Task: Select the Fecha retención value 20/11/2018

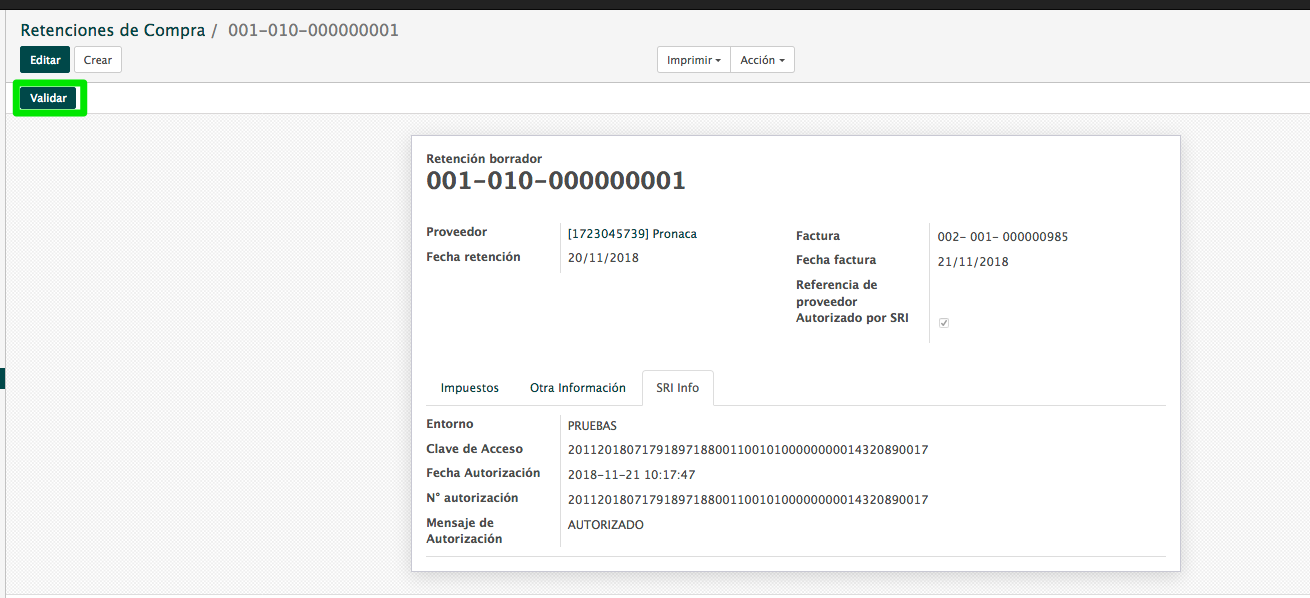Action: point(603,258)
